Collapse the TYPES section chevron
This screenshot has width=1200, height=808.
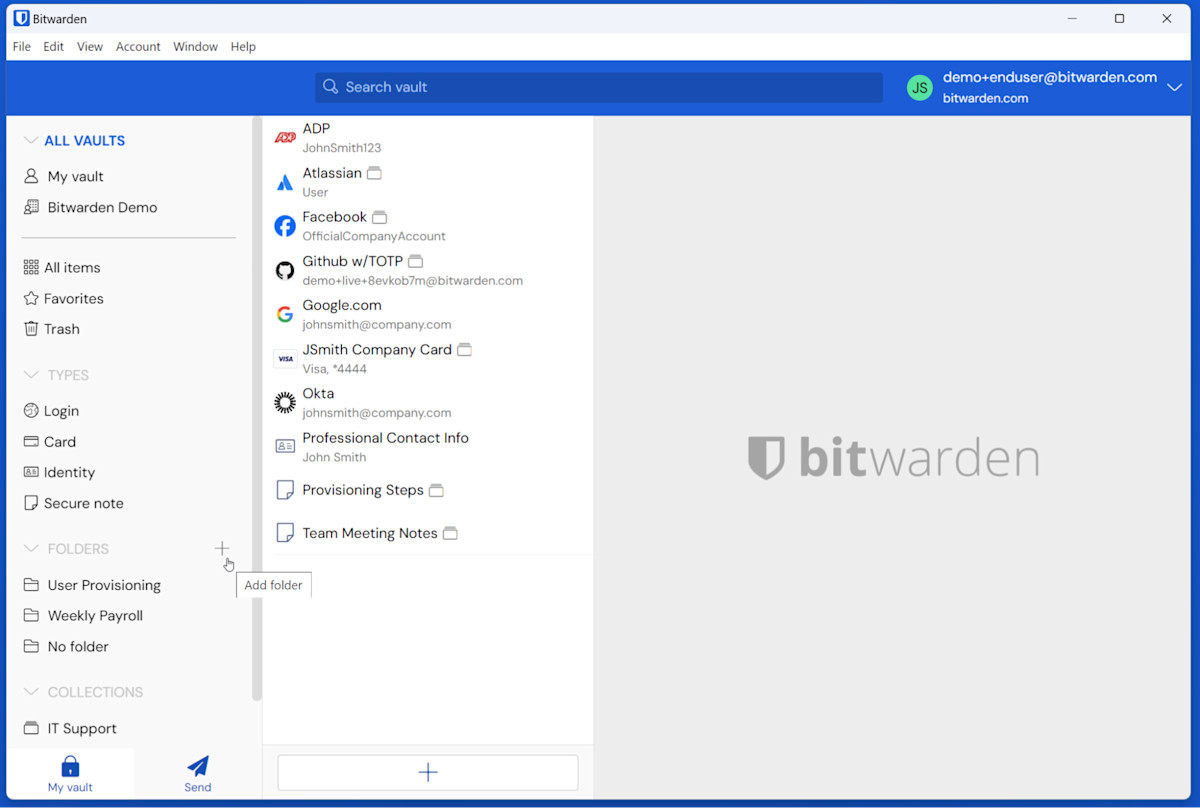click(31, 375)
